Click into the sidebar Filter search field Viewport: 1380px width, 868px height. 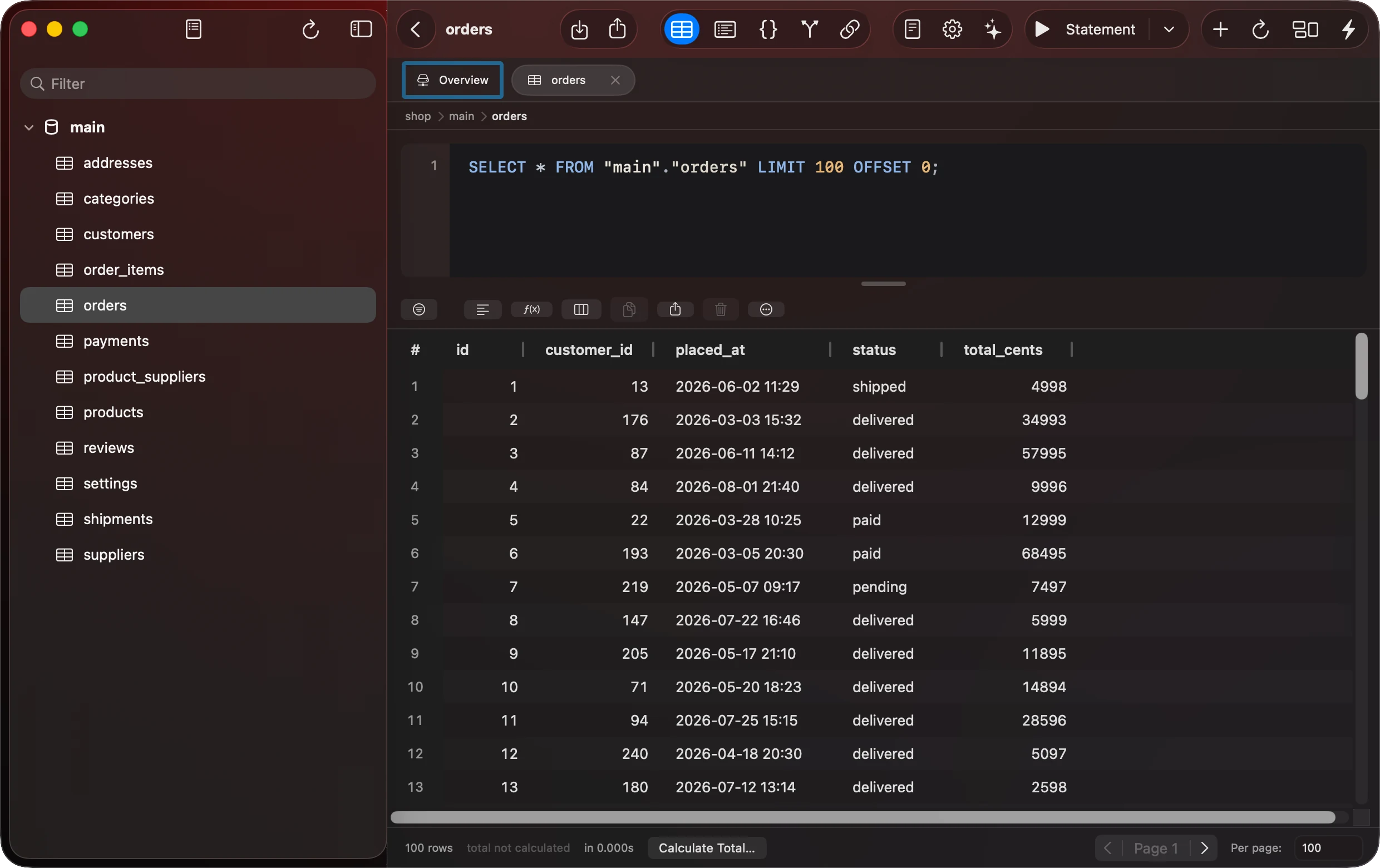[198, 83]
